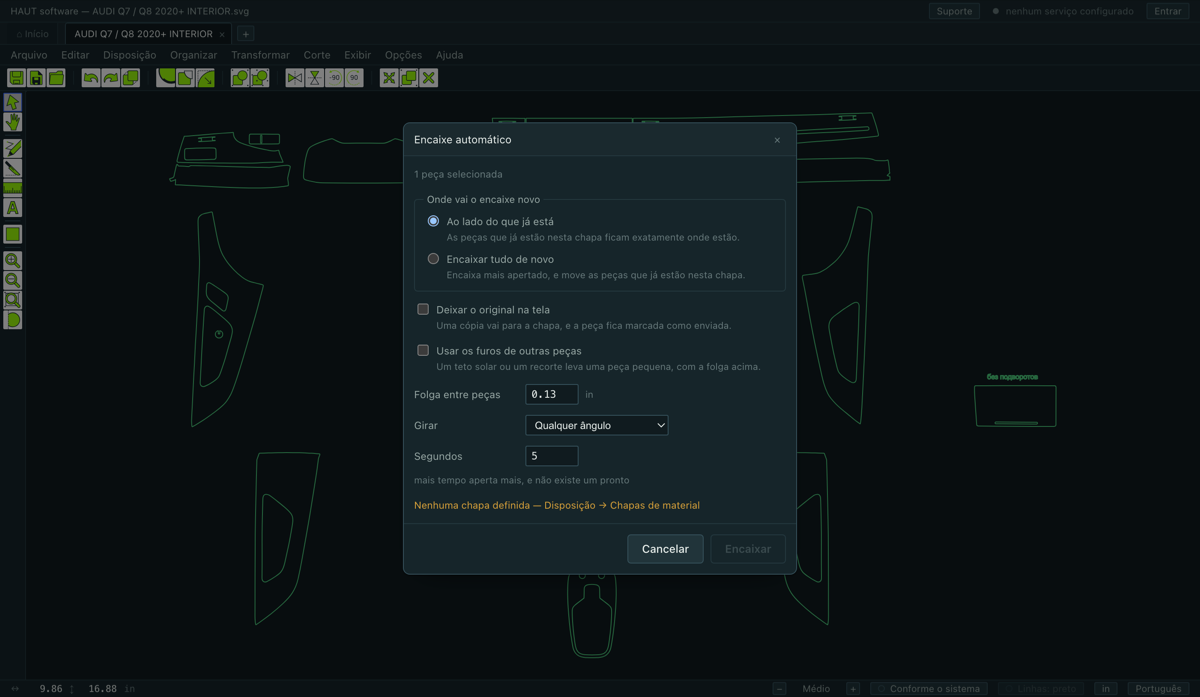Image resolution: width=1200 pixels, height=697 pixels.
Task: Choose the ruler measure tool
Action: (x=13, y=188)
